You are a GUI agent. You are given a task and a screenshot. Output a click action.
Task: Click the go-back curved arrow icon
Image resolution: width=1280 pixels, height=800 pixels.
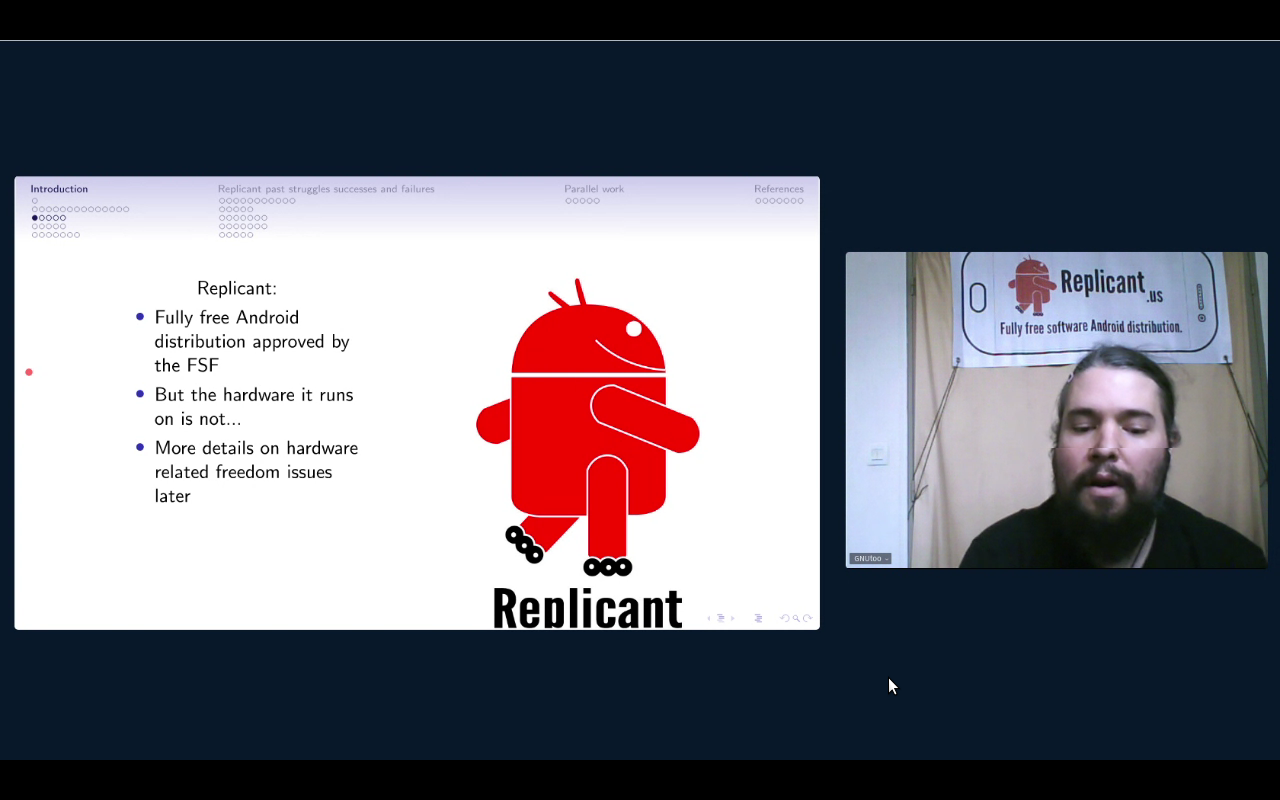[x=785, y=618]
